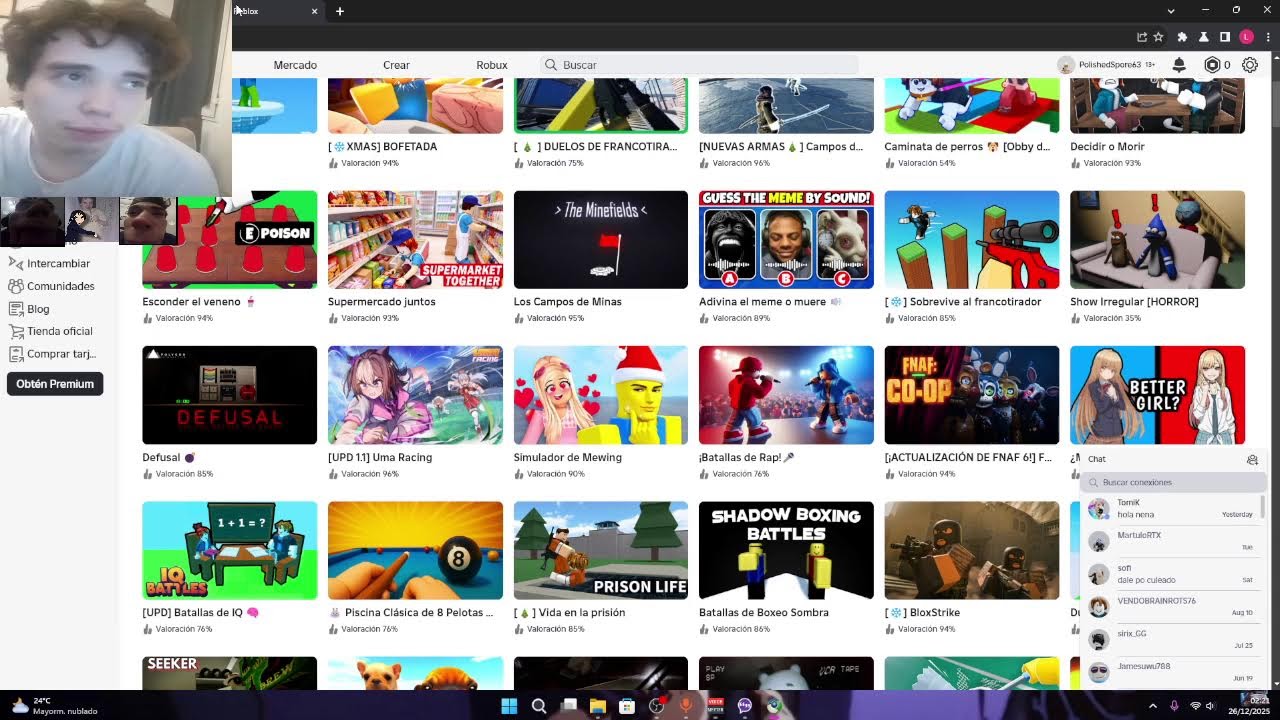
Task: Open the Crear menu
Action: pyautogui.click(x=396, y=65)
